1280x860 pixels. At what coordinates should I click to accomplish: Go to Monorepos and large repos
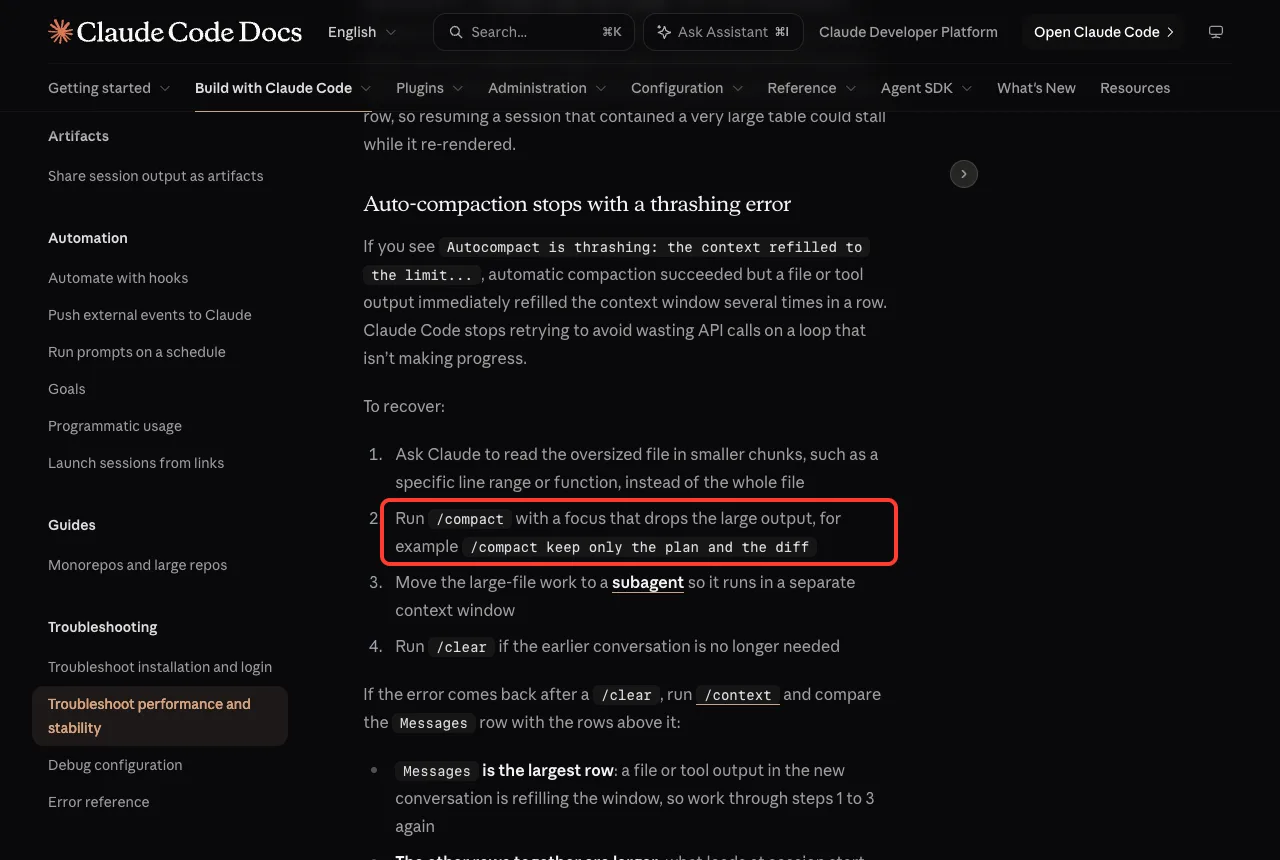click(x=138, y=565)
